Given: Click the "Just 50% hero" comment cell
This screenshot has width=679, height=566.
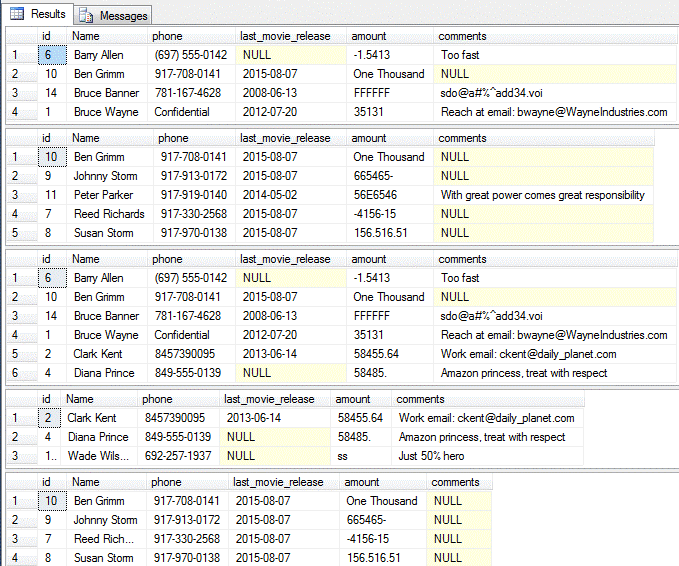Looking at the screenshot, I should click(x=433, y=456).
